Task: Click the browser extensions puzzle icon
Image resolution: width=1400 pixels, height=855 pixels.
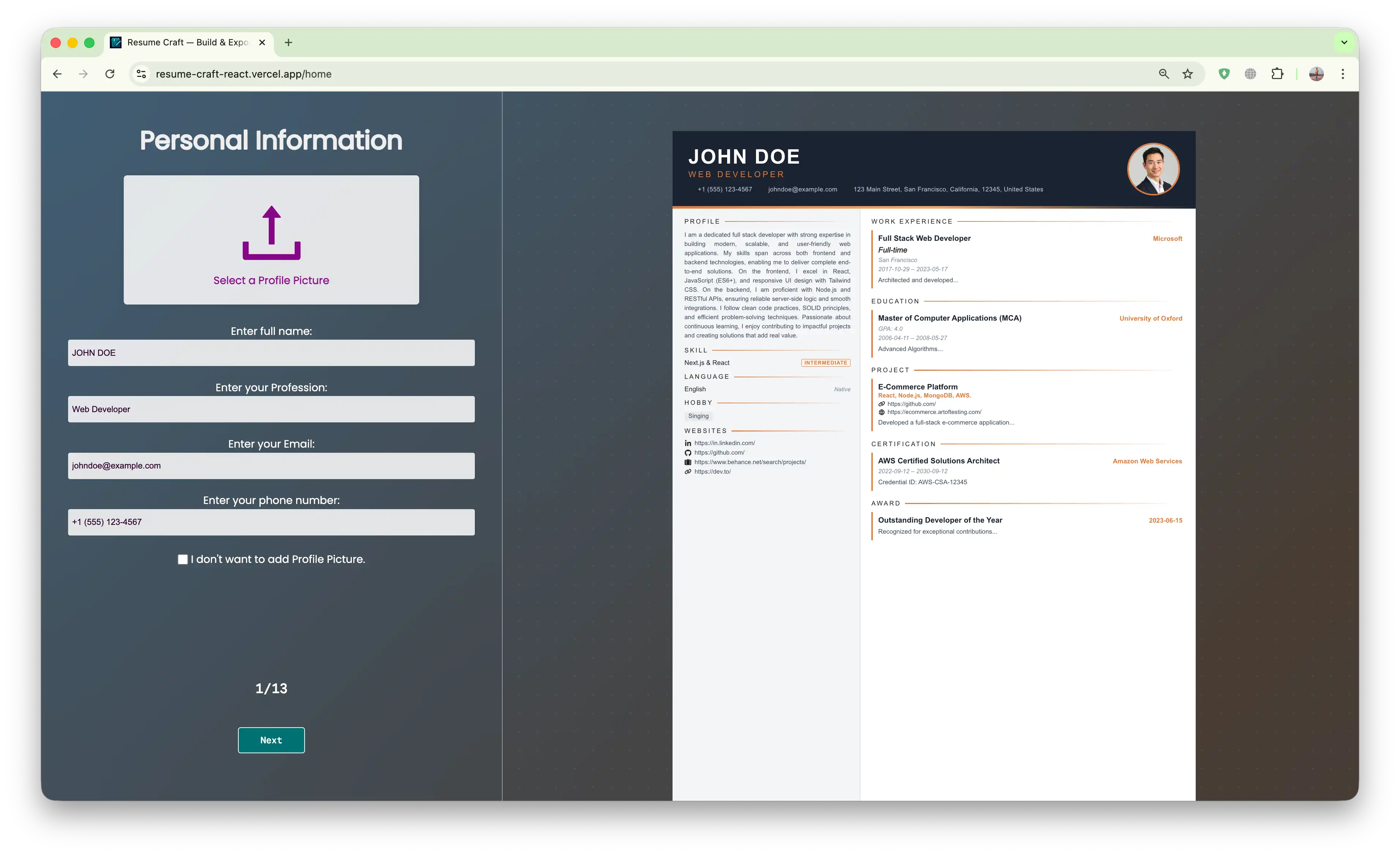Action: tap(1277, 74)
